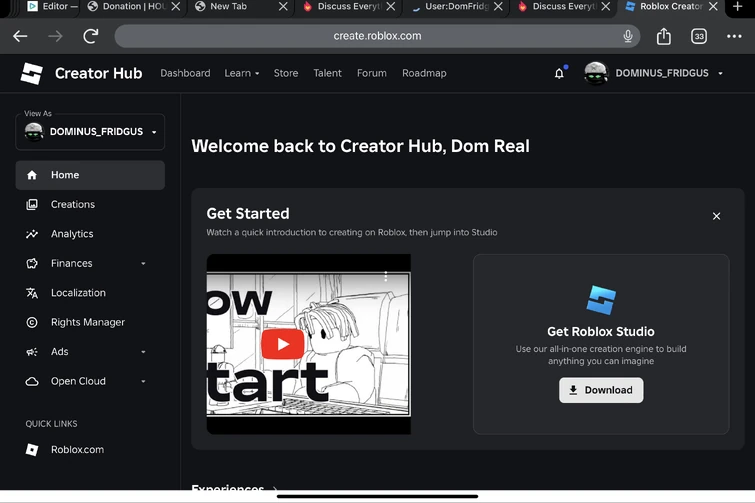
Task: Download Roblox Studio
Action: [600, 390]
